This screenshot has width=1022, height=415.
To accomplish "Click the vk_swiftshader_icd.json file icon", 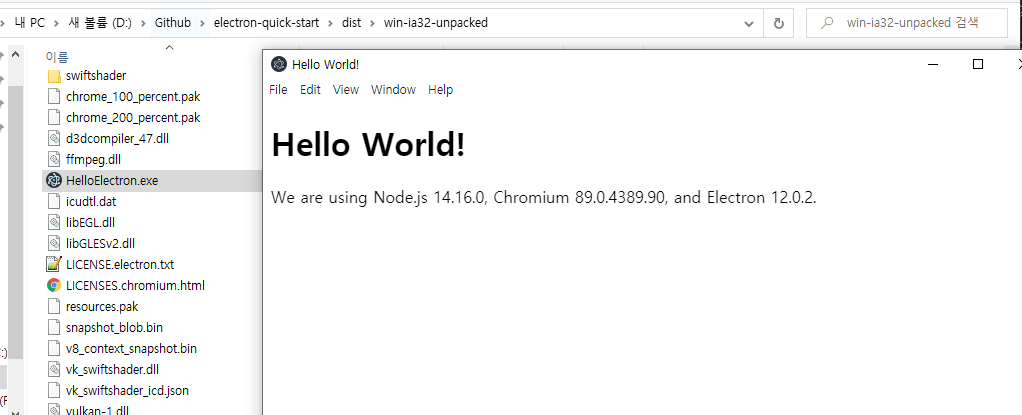I will pyautogui.click(x=54, y=390).
